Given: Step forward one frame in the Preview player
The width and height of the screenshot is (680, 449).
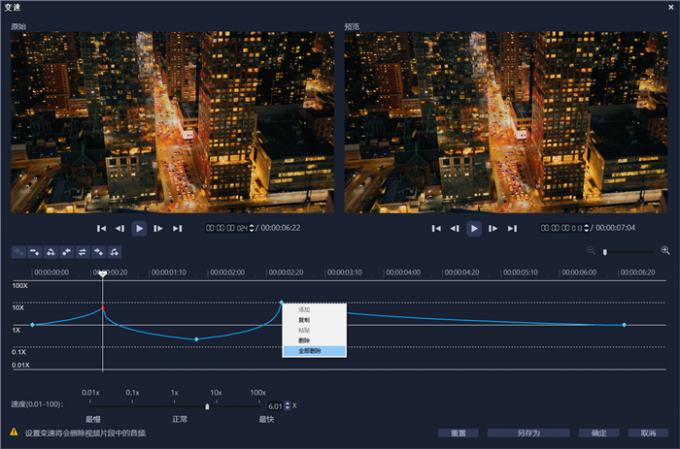Looking at the screenshot, I should coord(493,229).
